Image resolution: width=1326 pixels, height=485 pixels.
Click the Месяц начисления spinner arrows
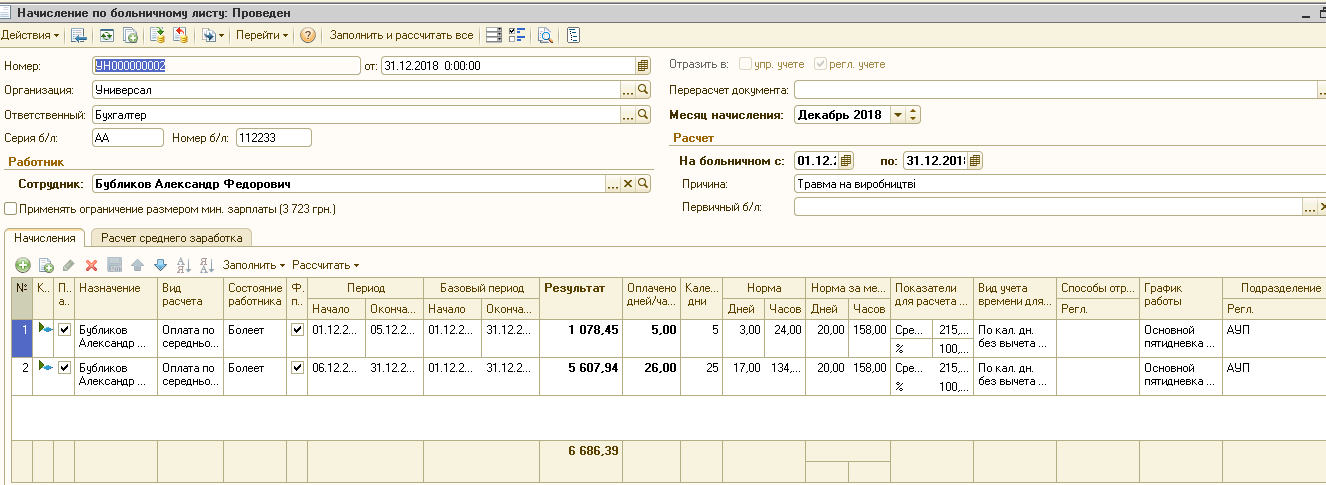tap(913, 115)
